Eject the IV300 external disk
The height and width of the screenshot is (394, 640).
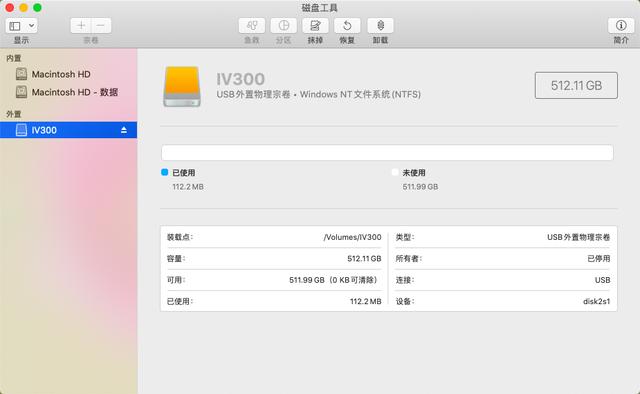[x=124, y=130]
